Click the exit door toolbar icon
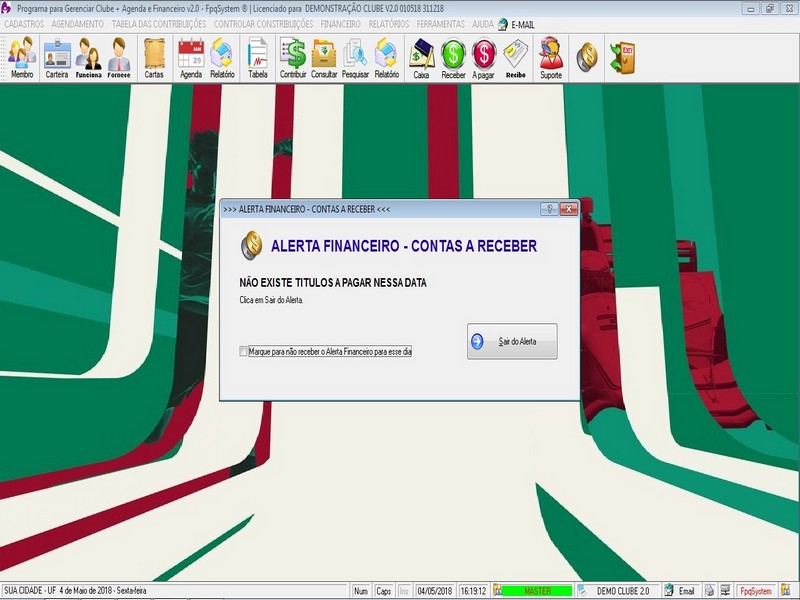The height and width of the screenshot is (600, 800). point(622,57)
